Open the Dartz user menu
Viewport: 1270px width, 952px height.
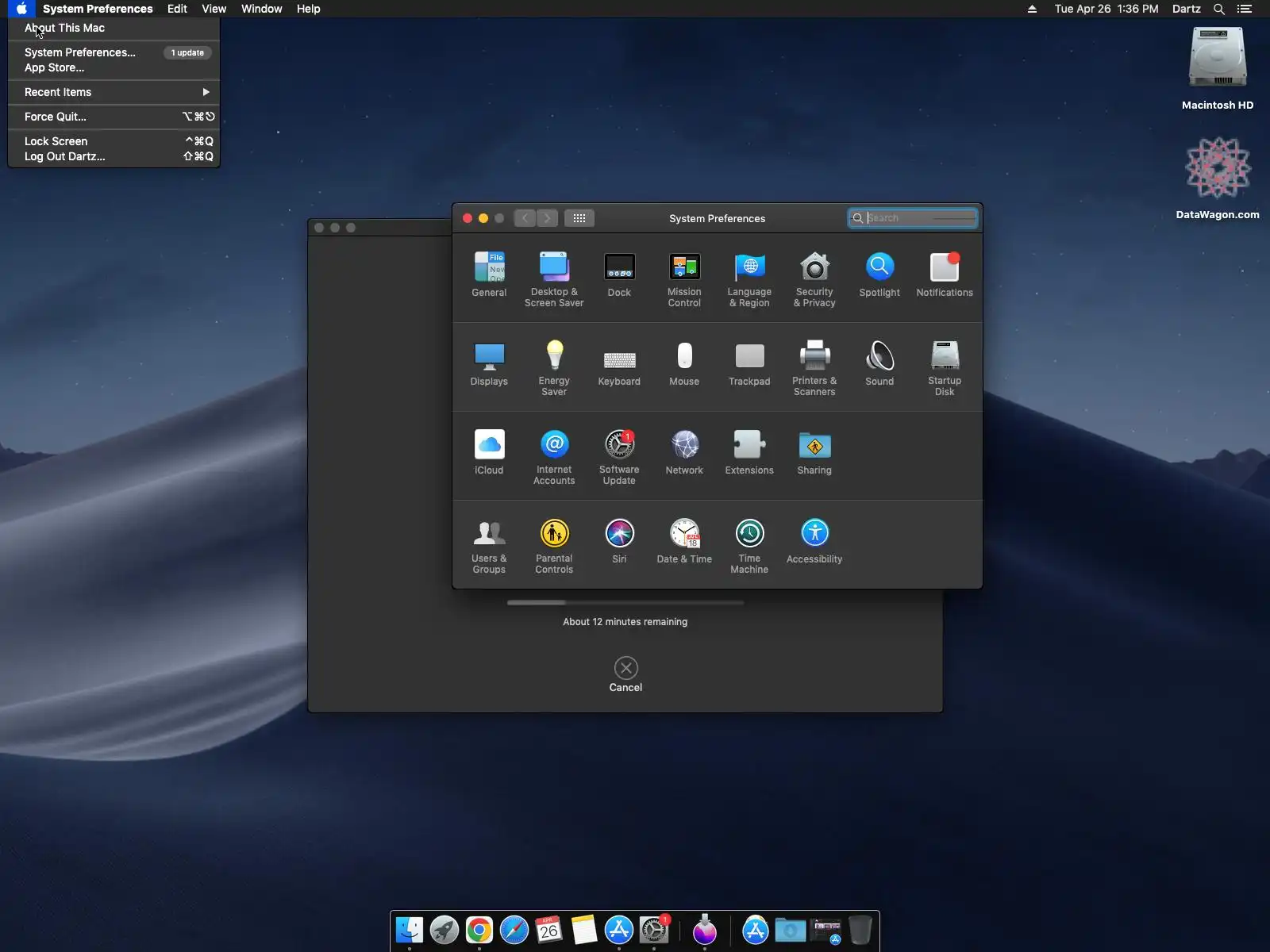pyautogui.click(x=1187, y=9)
